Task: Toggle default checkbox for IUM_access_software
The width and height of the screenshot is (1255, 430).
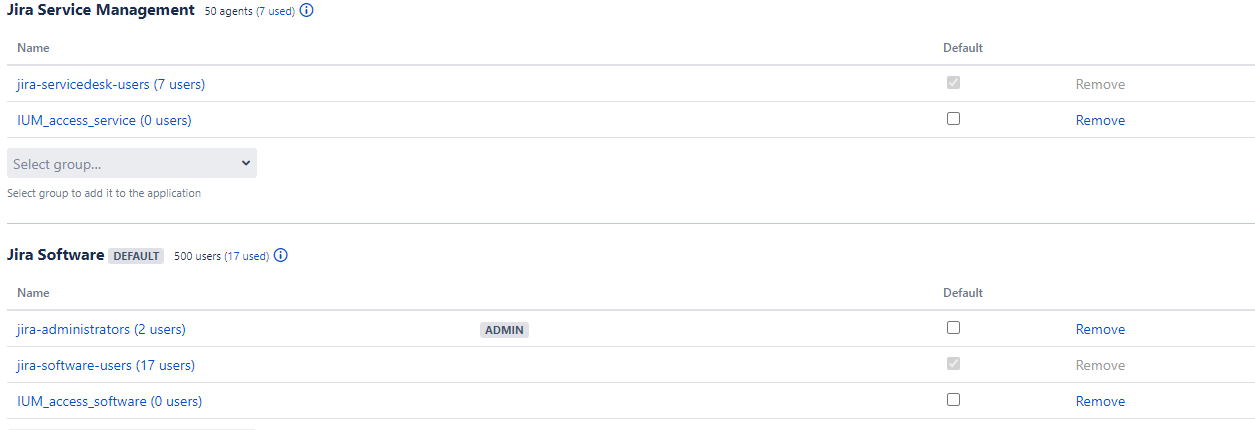Action: [953, 400]
